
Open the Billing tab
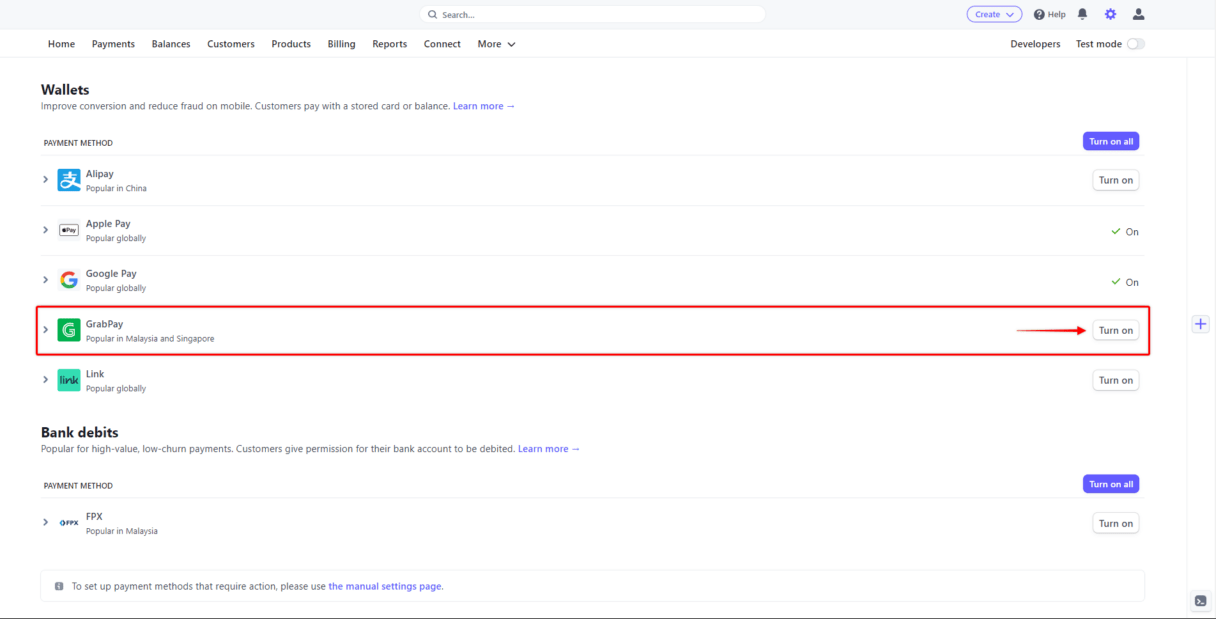341,44
